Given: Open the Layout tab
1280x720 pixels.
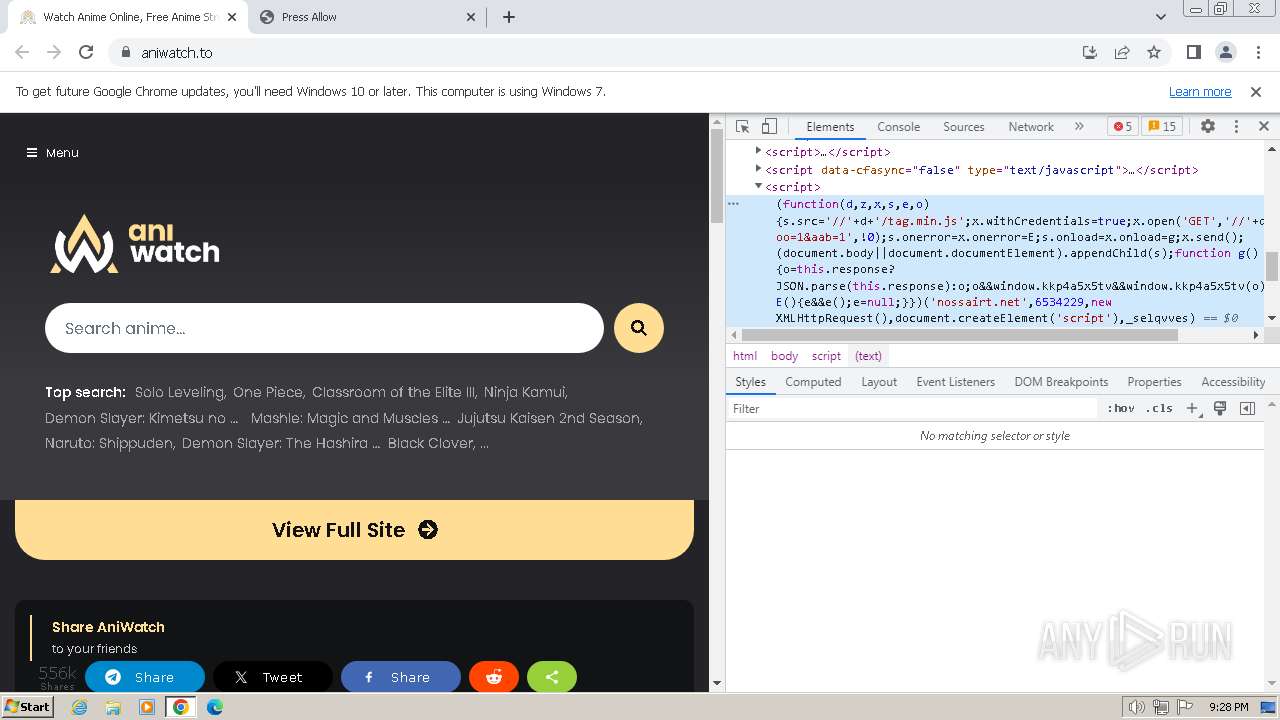Looking at the screenshot, I should 879,382.
